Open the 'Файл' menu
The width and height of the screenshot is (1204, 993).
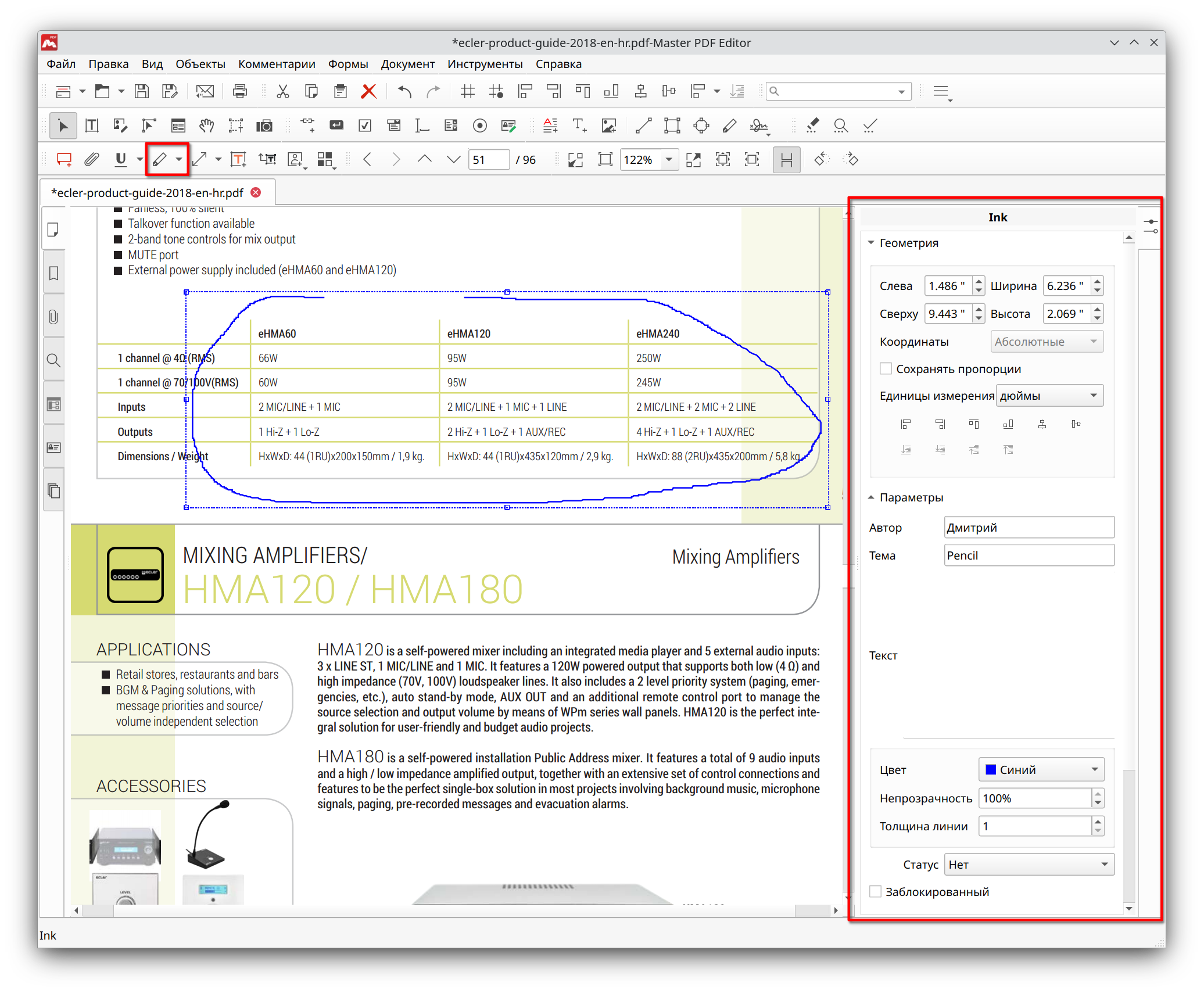[61, 64]
